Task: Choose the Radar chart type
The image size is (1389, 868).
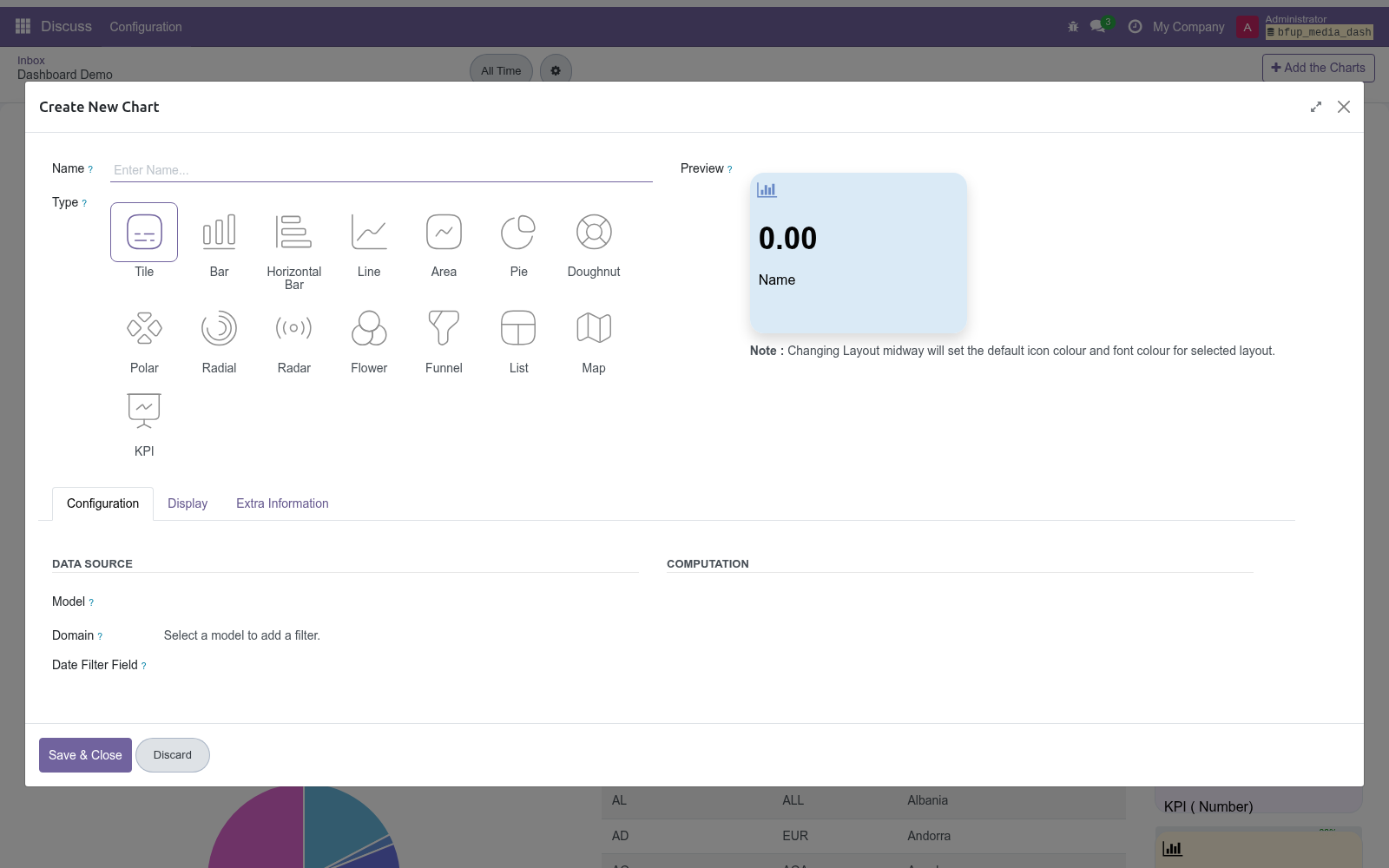Action: (x=294, y=328)
